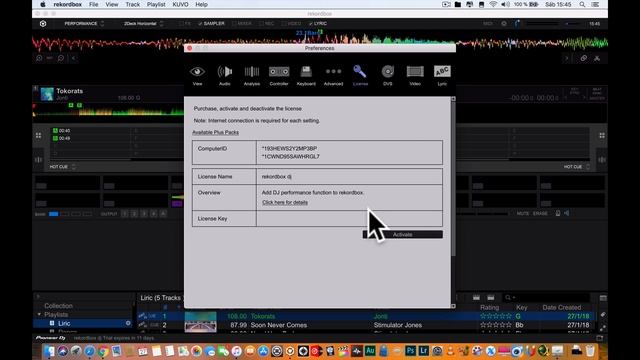The height and width of the screenshot is (360, 640).
Task: Select the Collection tree item
Action: click(x=58, y=306)
